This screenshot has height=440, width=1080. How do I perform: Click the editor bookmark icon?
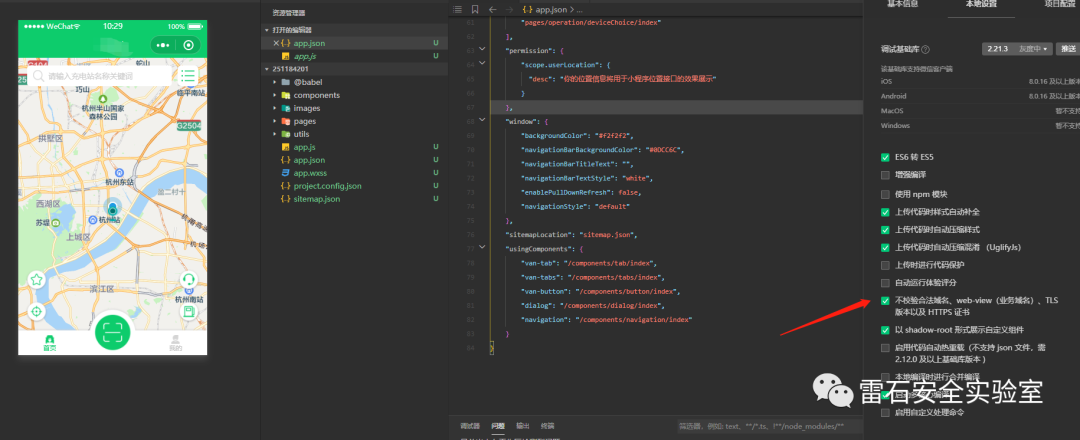click(475, 10)
